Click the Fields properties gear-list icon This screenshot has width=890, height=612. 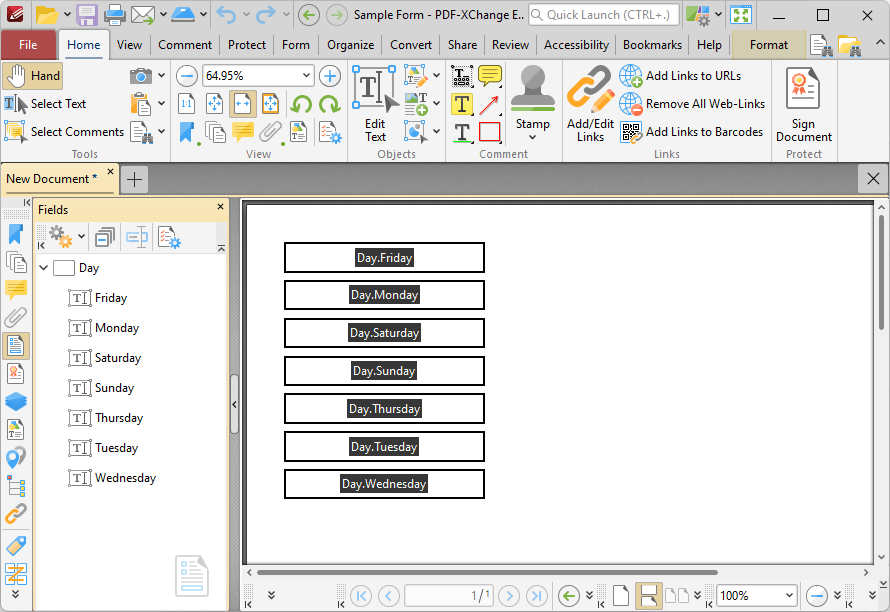(169, 237)
